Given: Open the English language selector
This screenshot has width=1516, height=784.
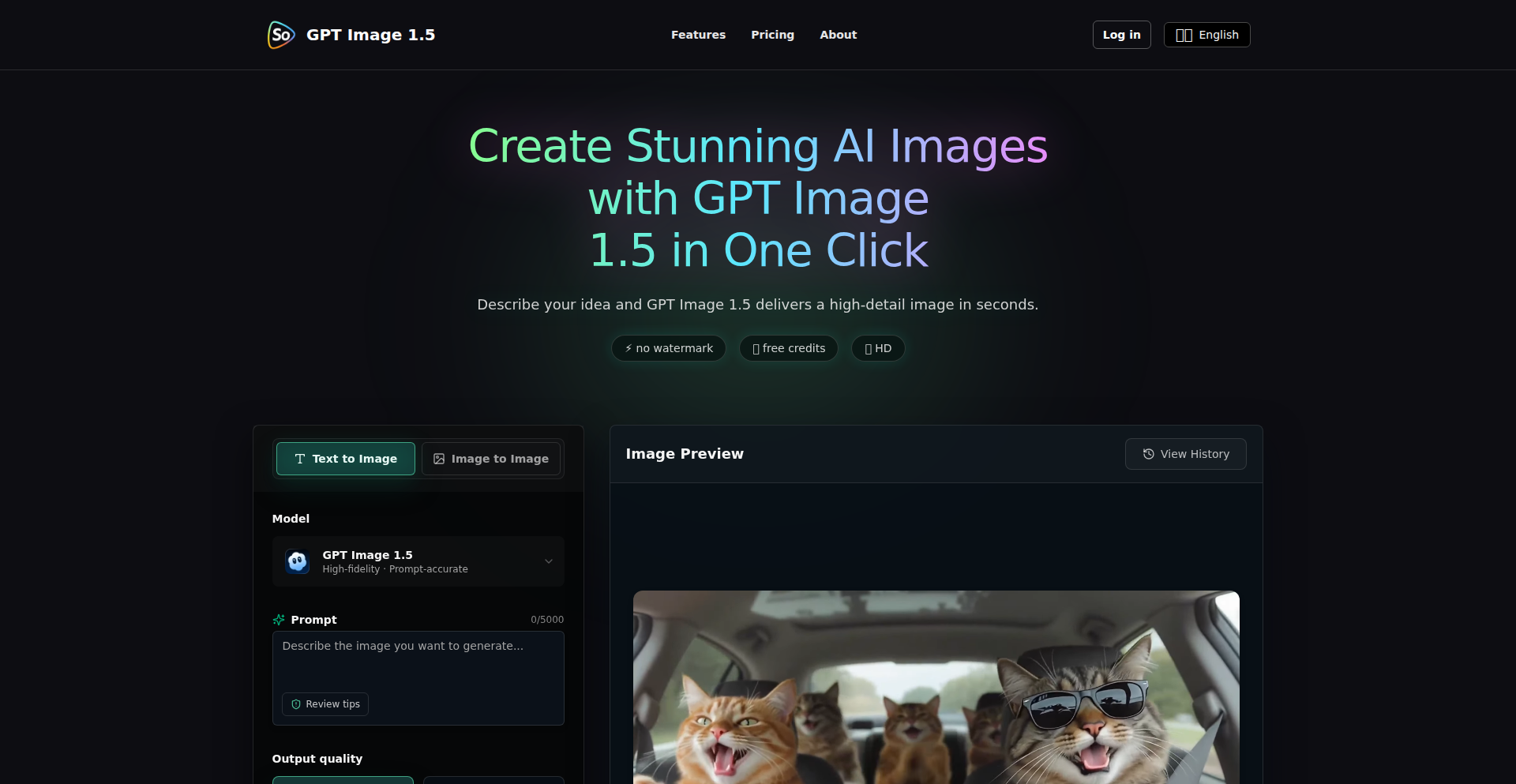Looking at the screenshot, I should tap(1206, 35).
